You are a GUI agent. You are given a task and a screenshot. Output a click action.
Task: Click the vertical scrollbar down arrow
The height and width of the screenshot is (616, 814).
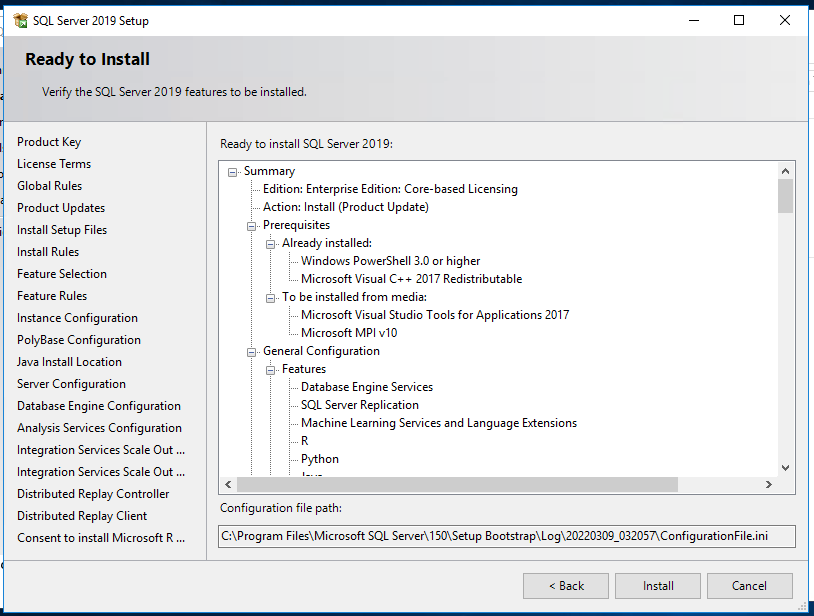[x=785, y=468]
